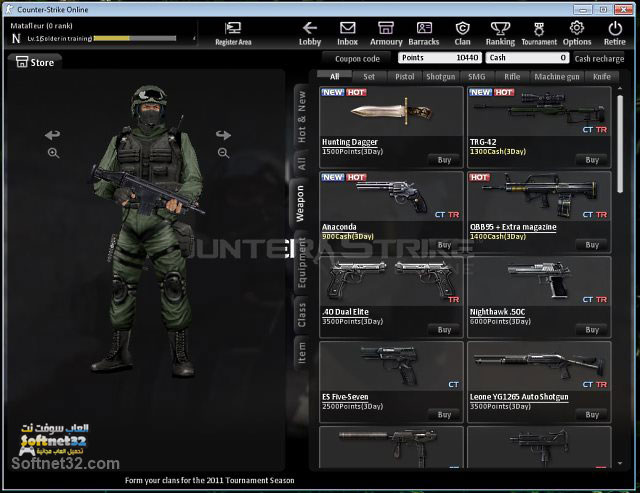Switch to the Pistol filter tab
640x493 pixels.
[404, 77]
